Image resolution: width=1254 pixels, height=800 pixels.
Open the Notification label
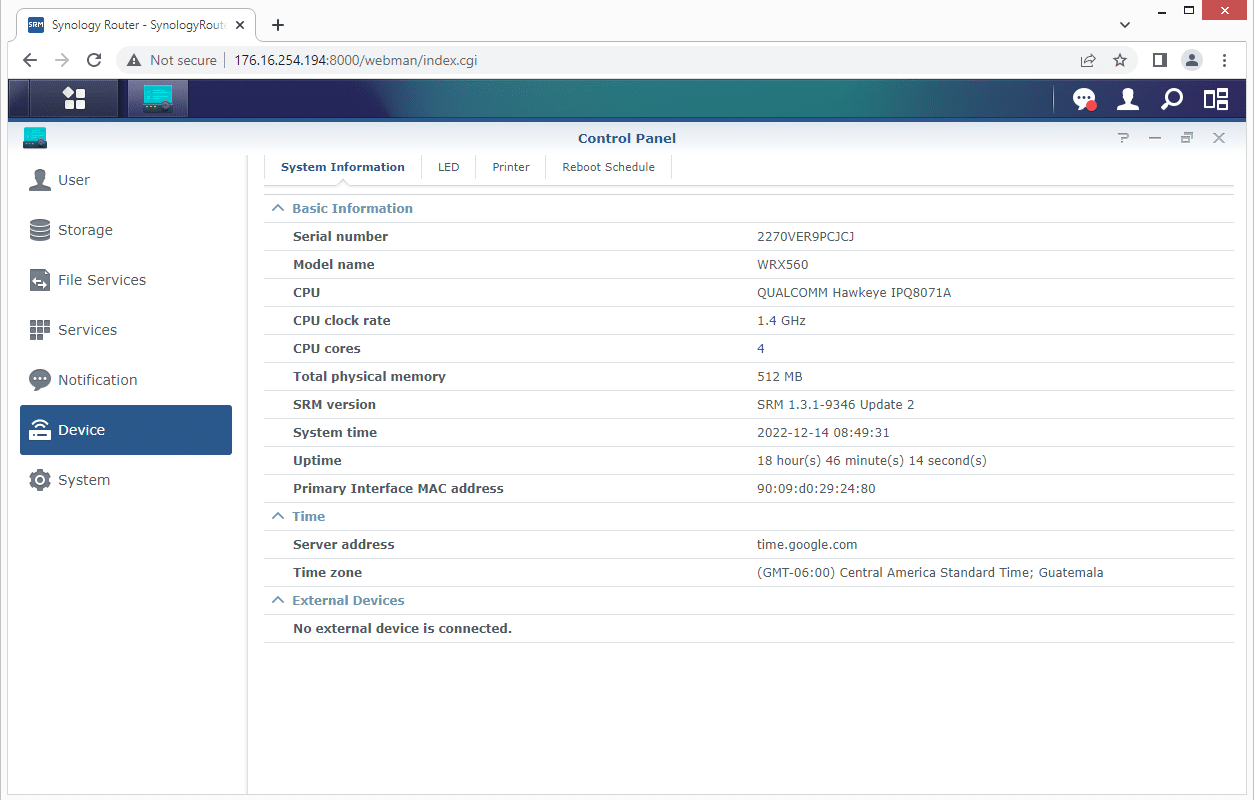tap(98, 380)
